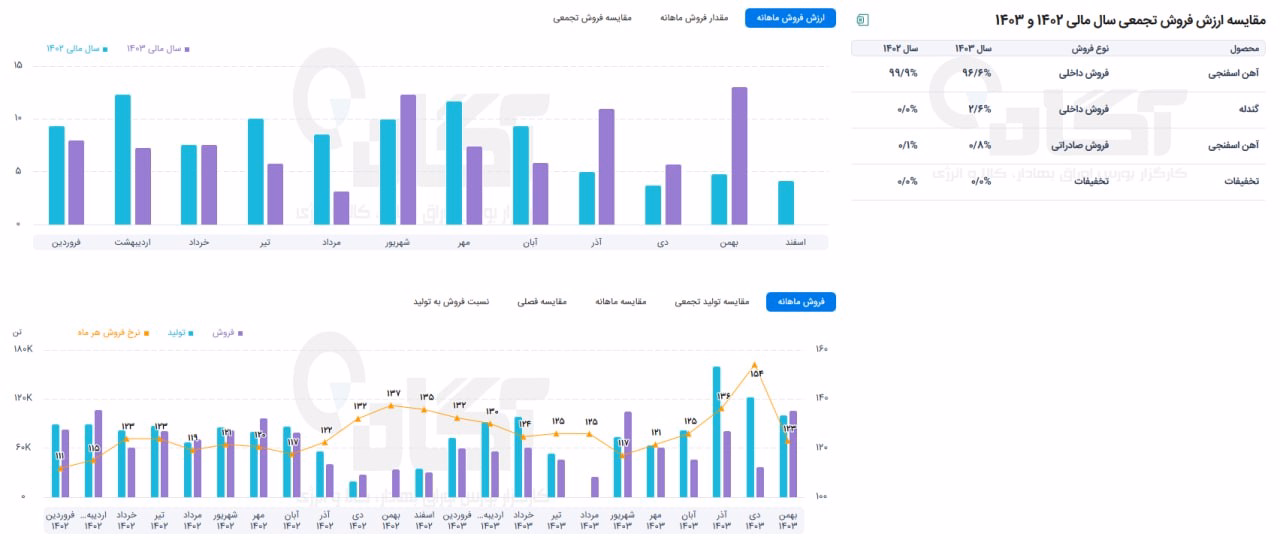Click the purple شهریور bar in top chart

408,160
